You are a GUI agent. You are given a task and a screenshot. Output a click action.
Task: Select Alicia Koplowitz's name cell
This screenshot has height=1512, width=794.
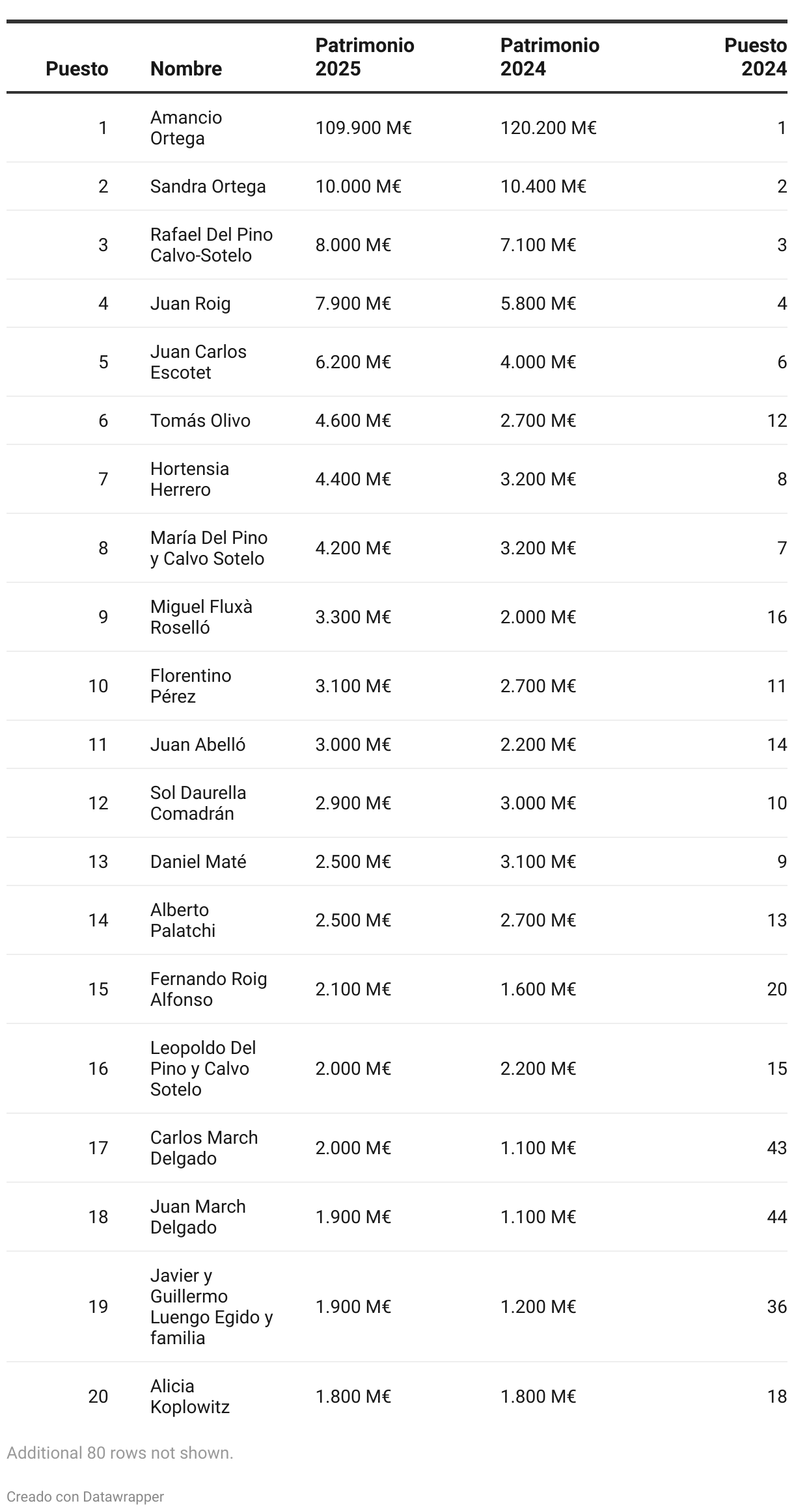tap(190, 1396)
